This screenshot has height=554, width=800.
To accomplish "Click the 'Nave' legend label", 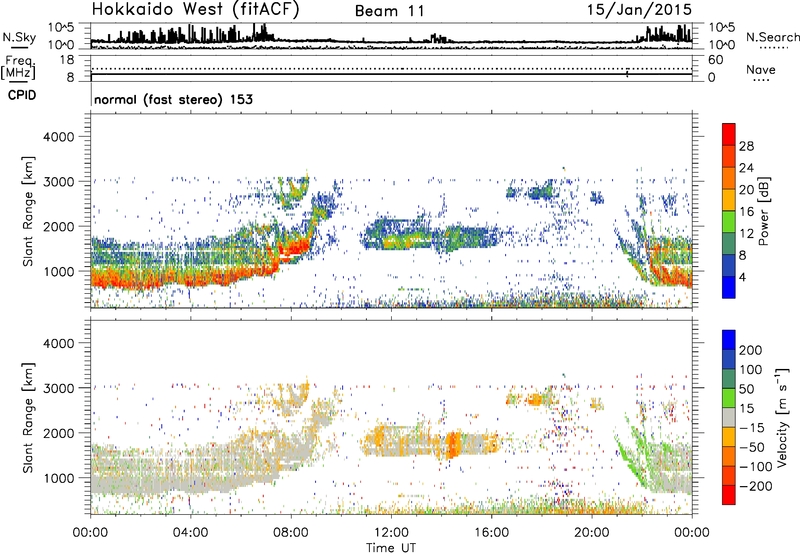I will coord(761,70).
